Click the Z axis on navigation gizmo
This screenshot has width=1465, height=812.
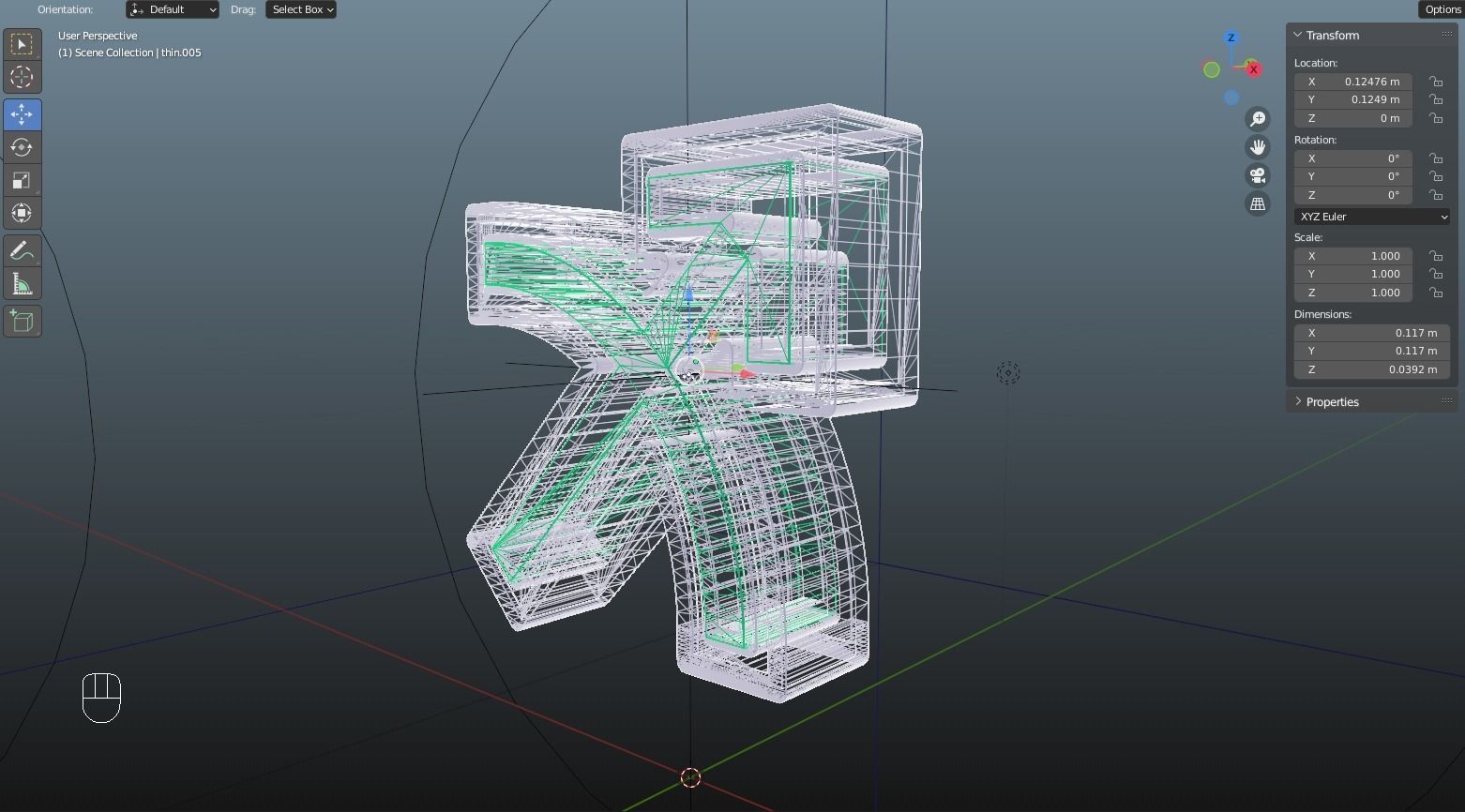click(x=1231, y=38)
